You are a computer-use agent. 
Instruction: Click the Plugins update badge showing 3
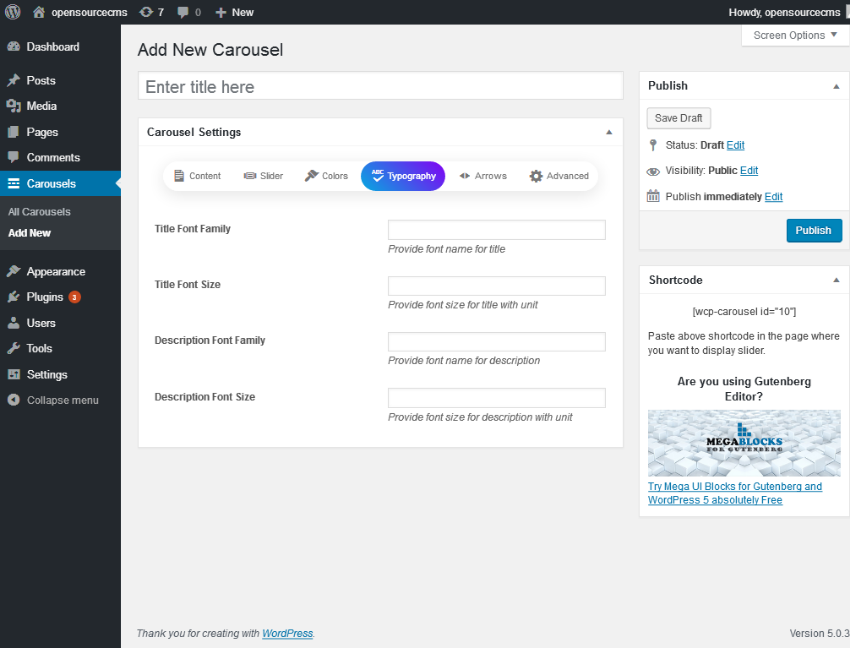pyautogui.click(x=75, y=297)
